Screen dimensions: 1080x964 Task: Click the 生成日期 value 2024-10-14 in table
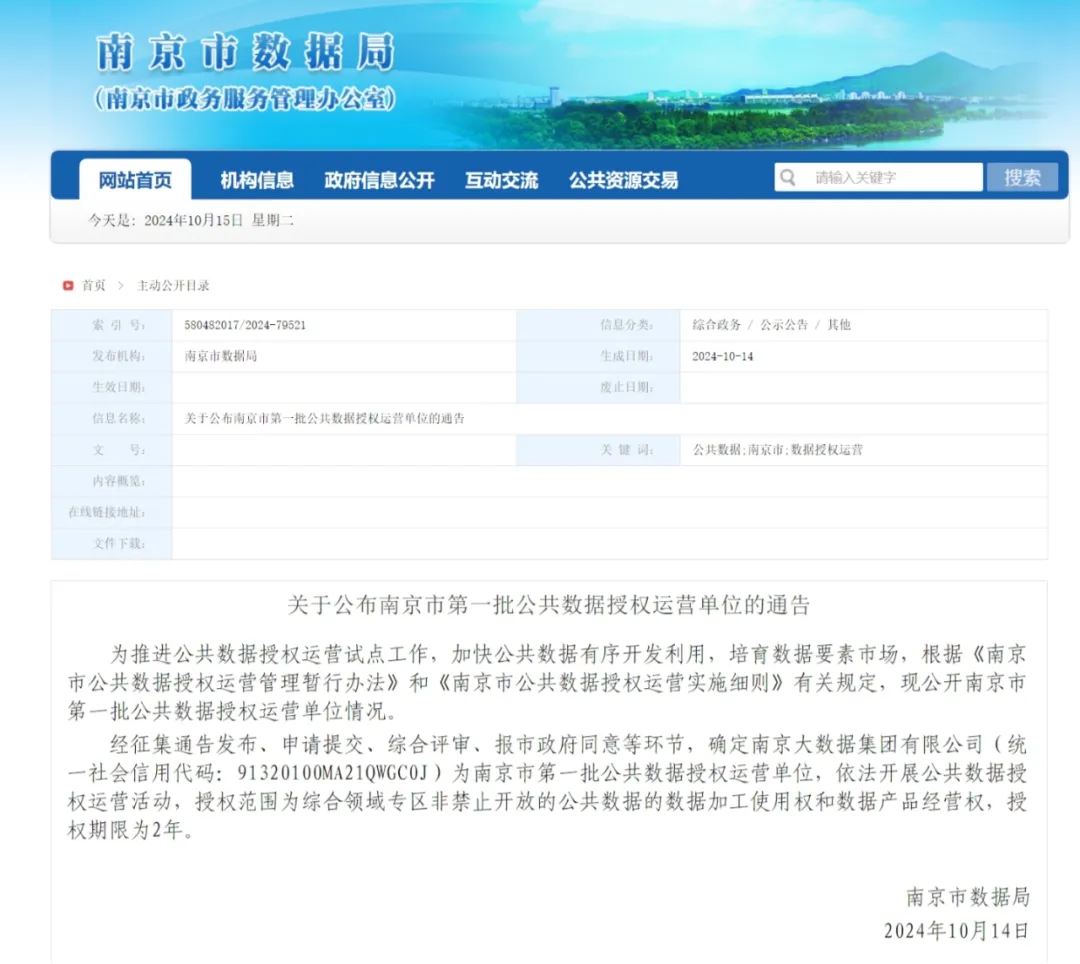pos(722,356)
